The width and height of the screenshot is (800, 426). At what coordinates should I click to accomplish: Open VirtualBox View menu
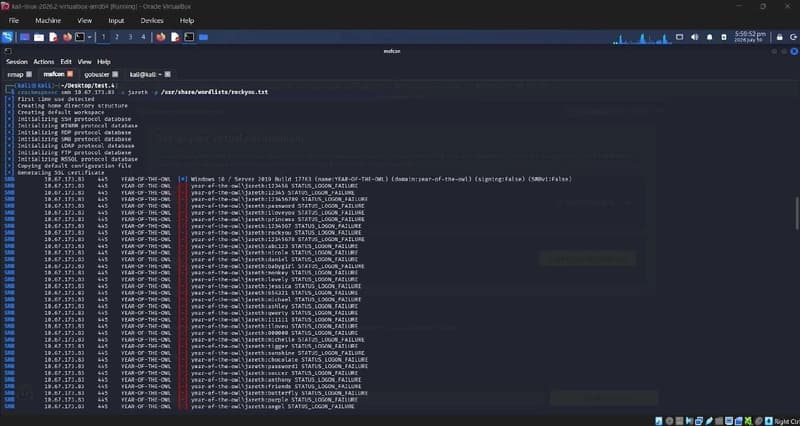pos(85,21)
